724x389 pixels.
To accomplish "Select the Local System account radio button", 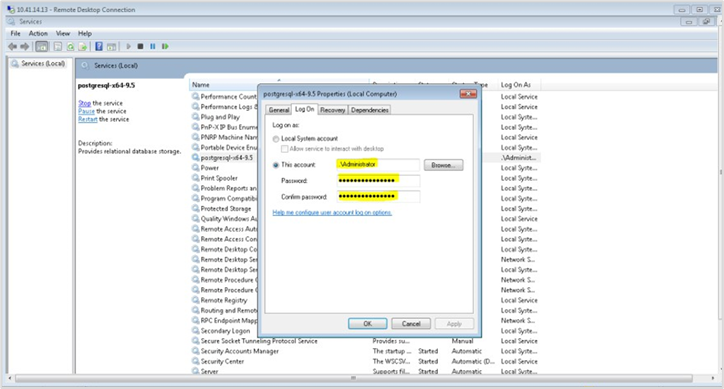I will 276,139.
